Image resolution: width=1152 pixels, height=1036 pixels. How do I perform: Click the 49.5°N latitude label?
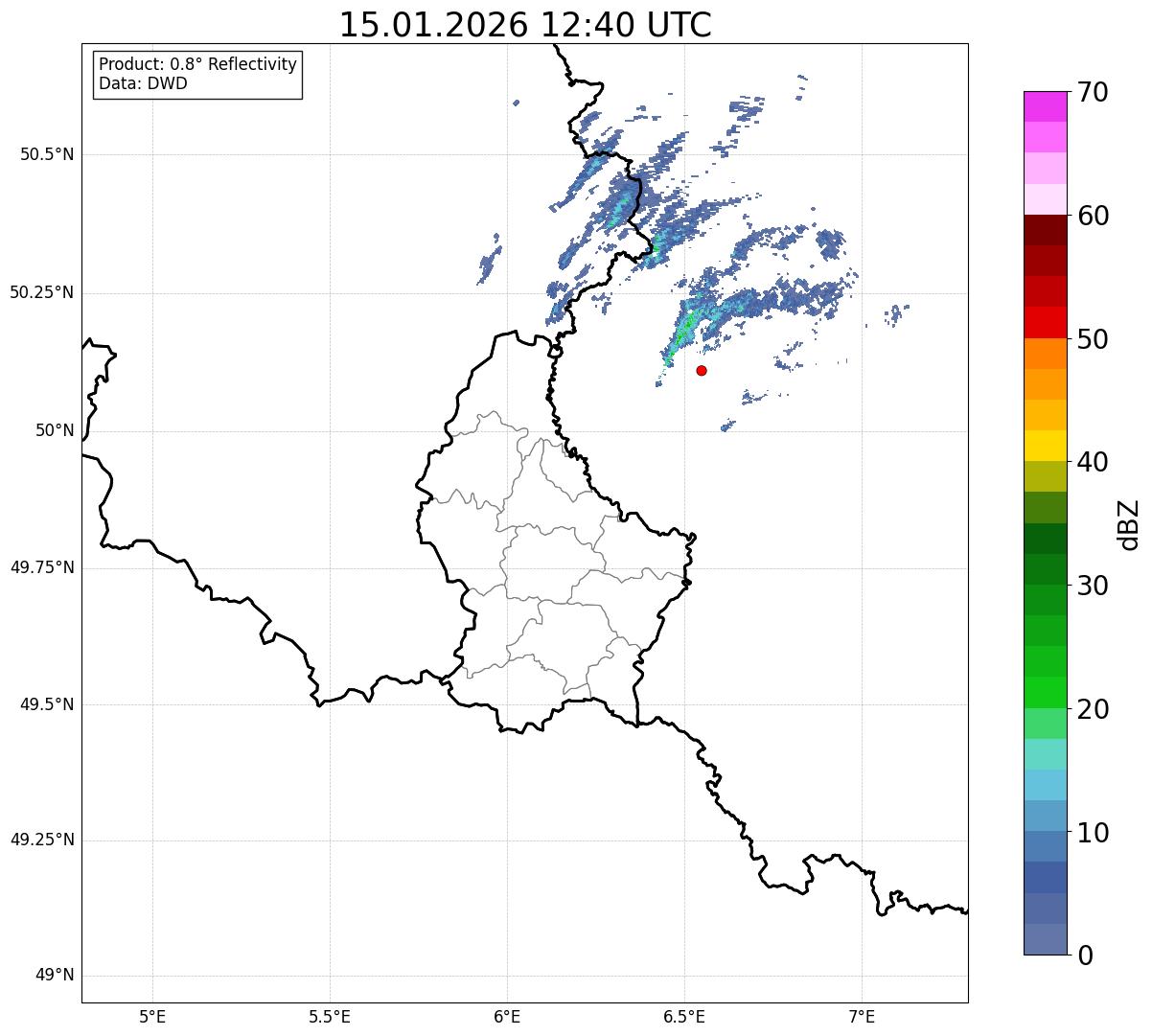click(47, 704)
